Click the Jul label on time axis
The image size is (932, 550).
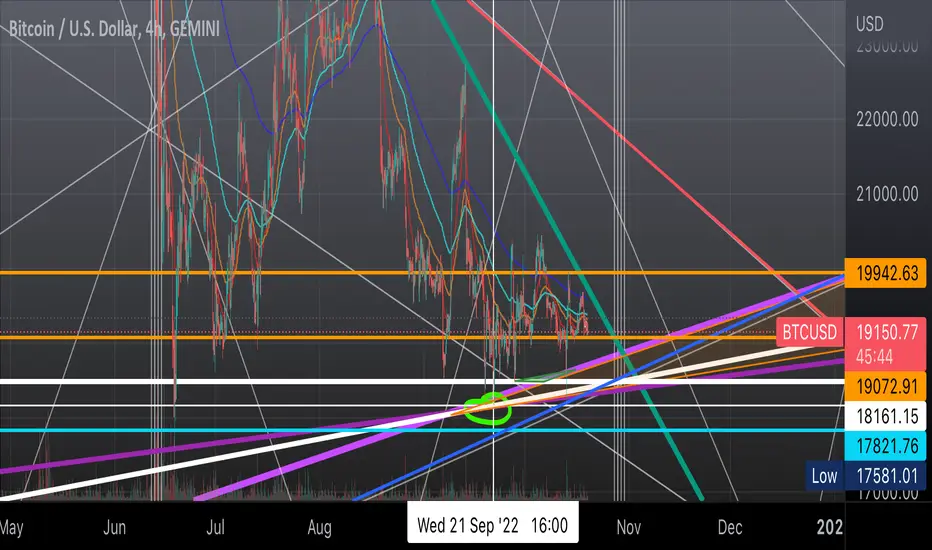pos(215,527)
